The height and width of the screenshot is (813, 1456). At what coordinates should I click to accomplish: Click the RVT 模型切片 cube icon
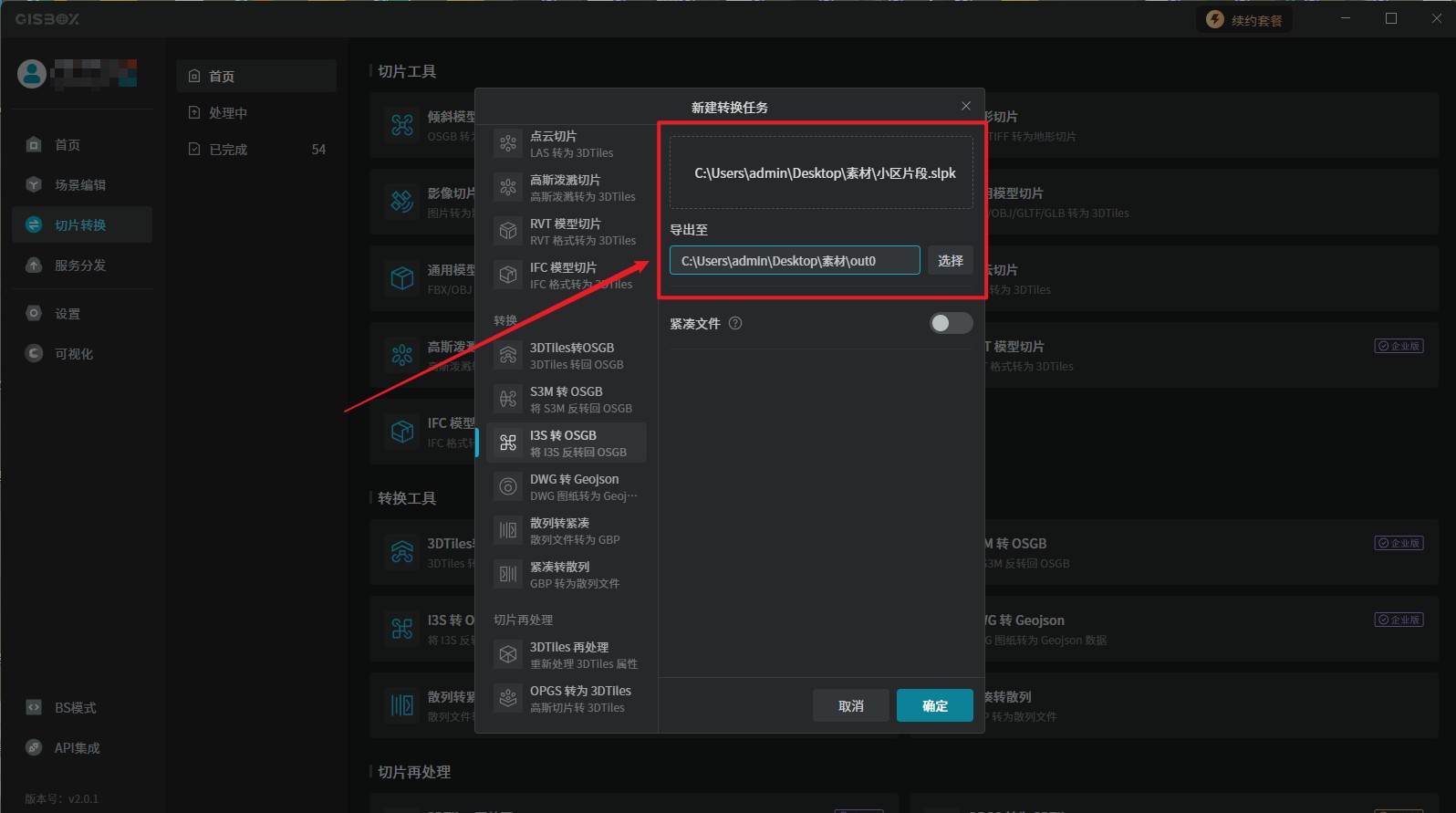pyautogui.click(x=508, y=231)
